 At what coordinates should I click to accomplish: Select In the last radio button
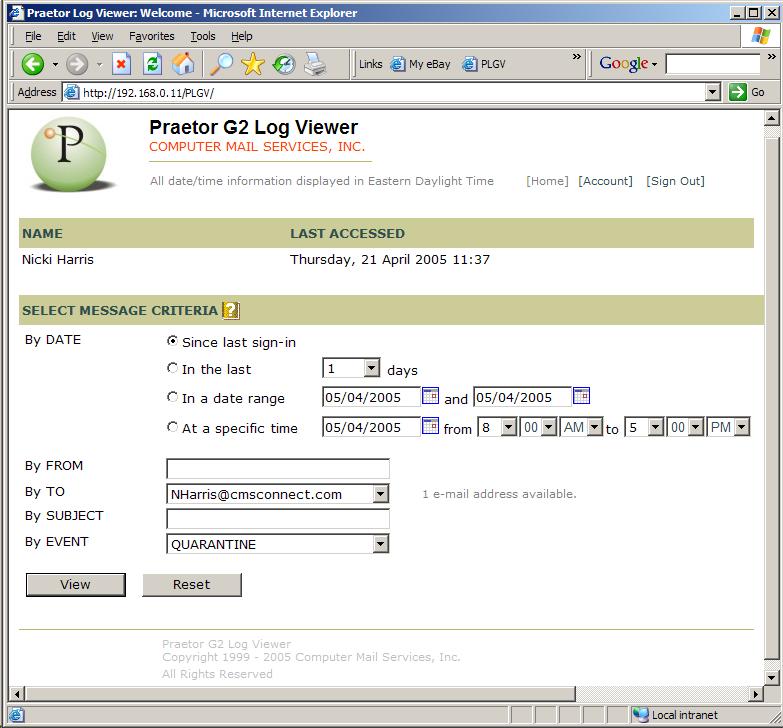point(172,368)
